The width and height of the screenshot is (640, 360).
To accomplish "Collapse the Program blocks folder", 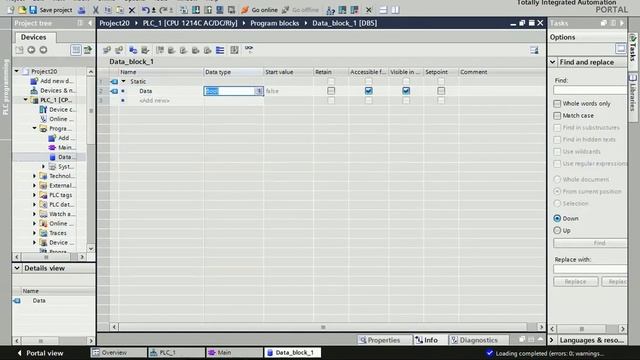I will [35, 128].
